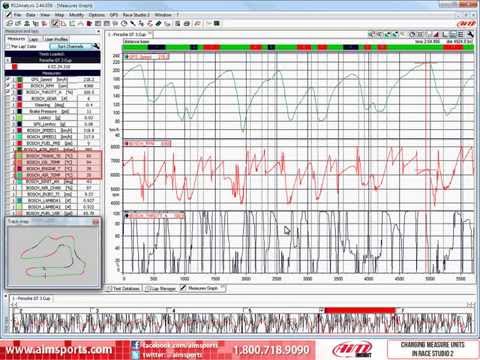Viewport: 480px width, 360px height.
Task: Click the printer icon in main toolbar
Action: (x=187, y=24)
